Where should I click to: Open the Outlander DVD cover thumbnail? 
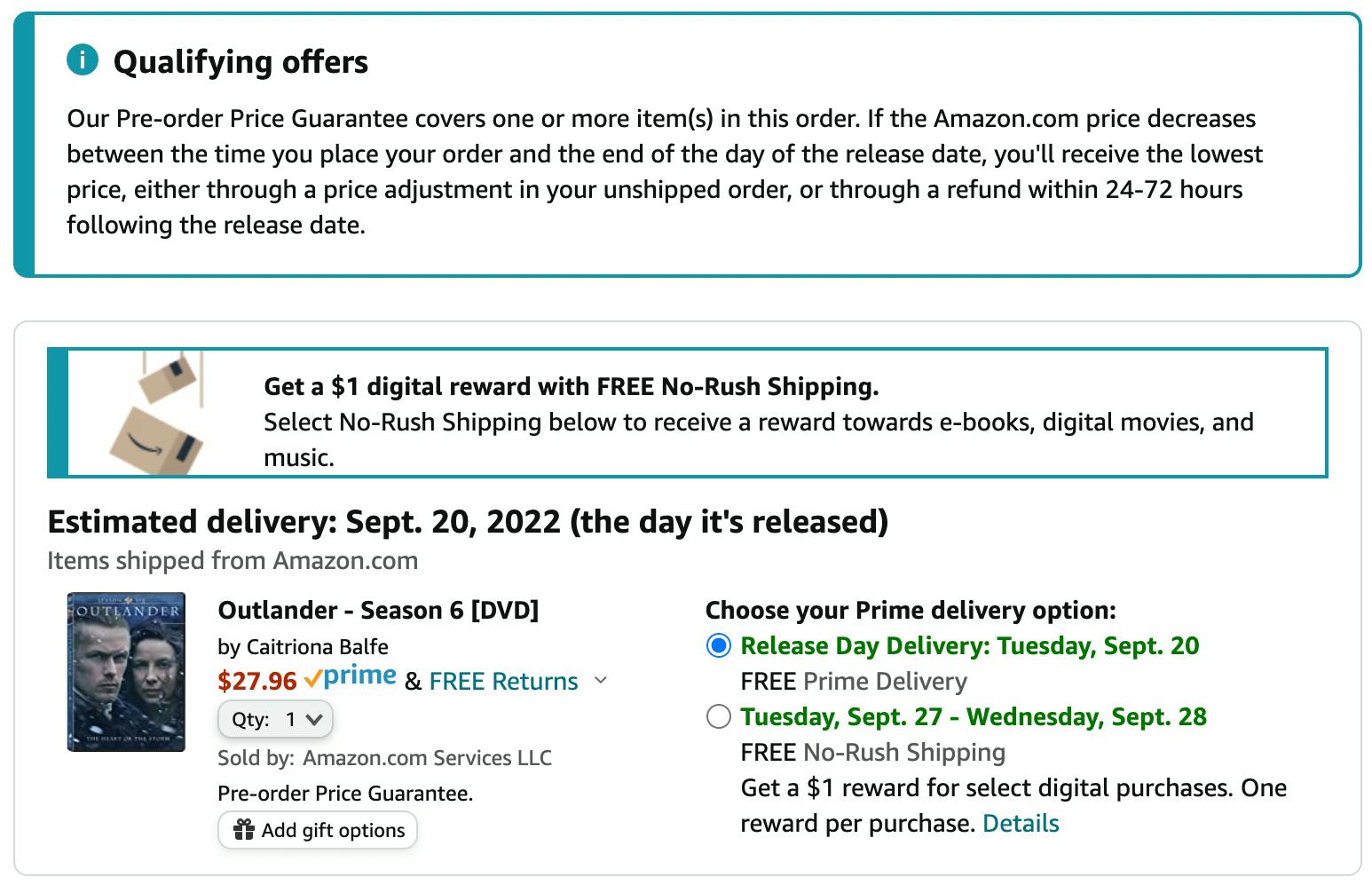(x=126, y=672)
